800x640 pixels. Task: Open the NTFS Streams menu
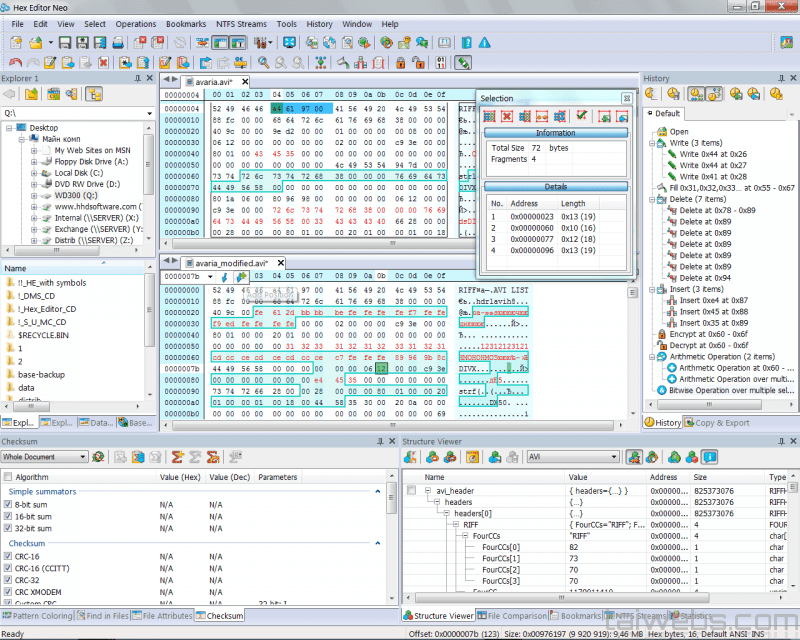point(239,23)
